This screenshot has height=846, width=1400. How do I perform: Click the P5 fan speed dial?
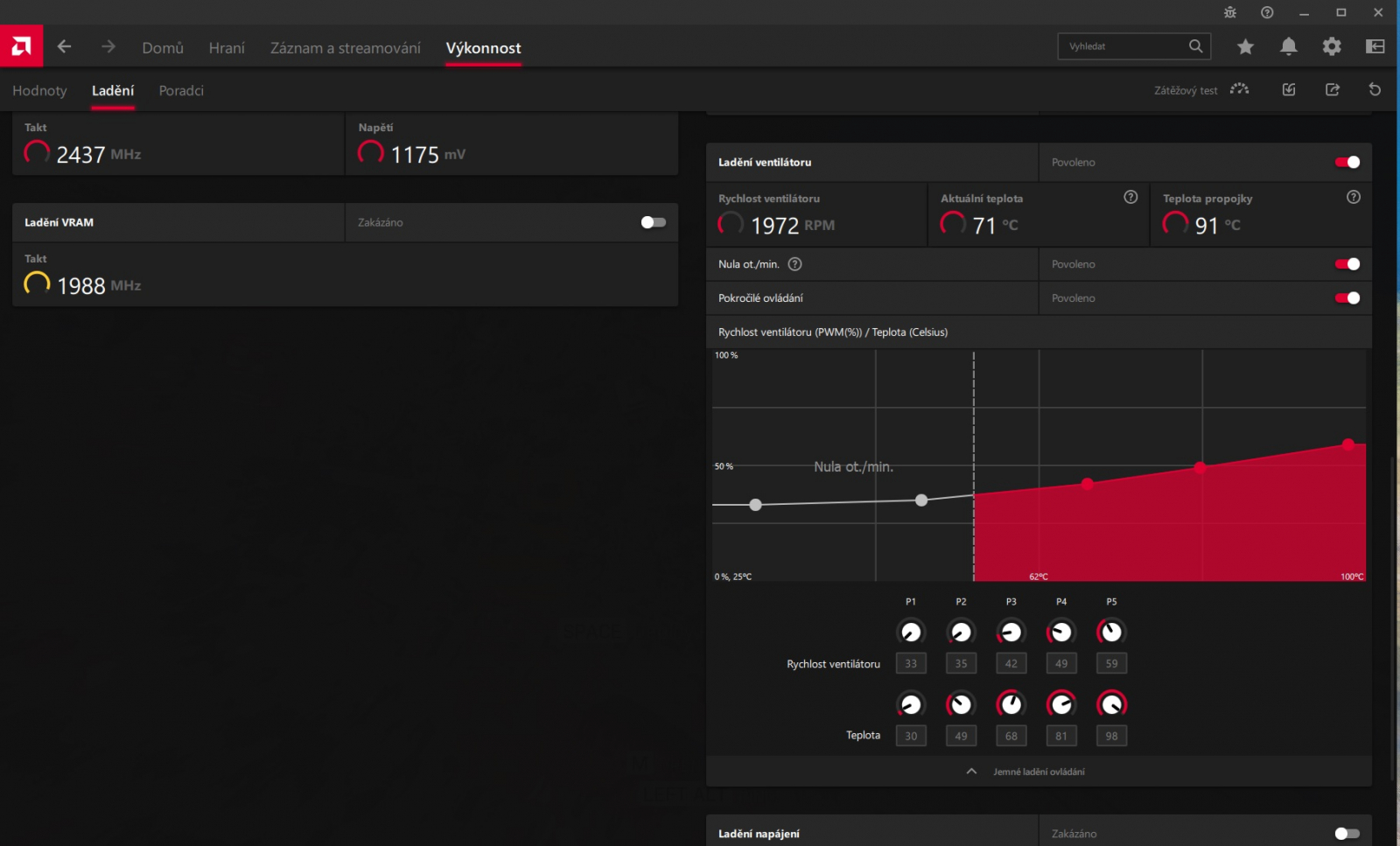pyautogui.click(x=1111, y=632)
